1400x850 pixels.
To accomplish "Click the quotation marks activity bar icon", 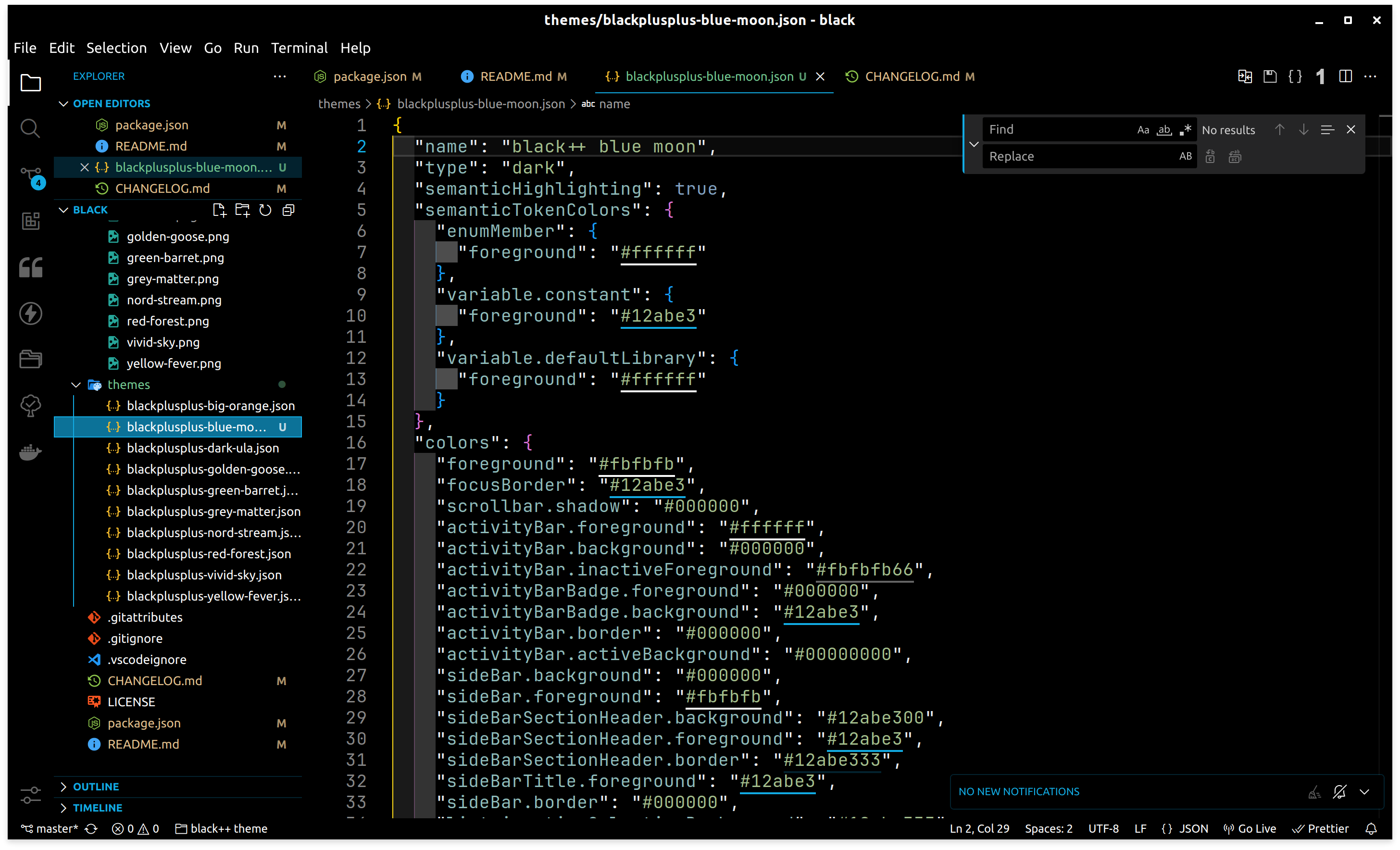I will click(30, 267).
